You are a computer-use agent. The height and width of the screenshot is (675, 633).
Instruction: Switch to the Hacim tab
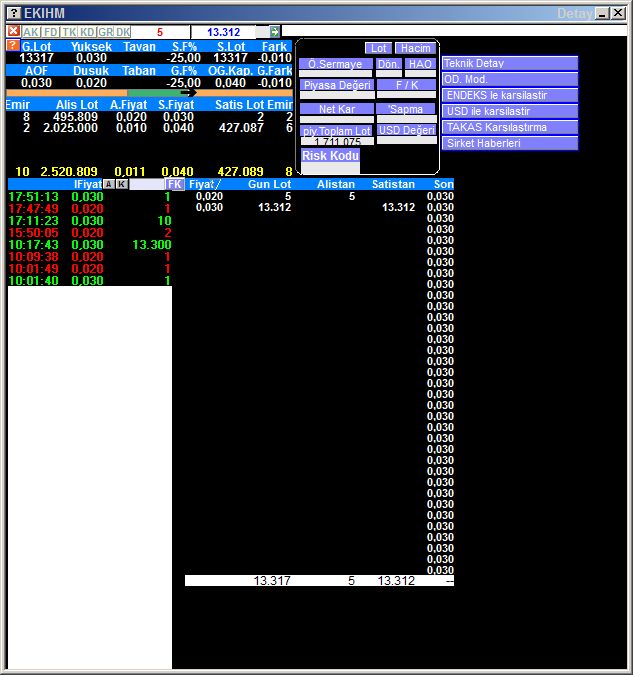416,48
